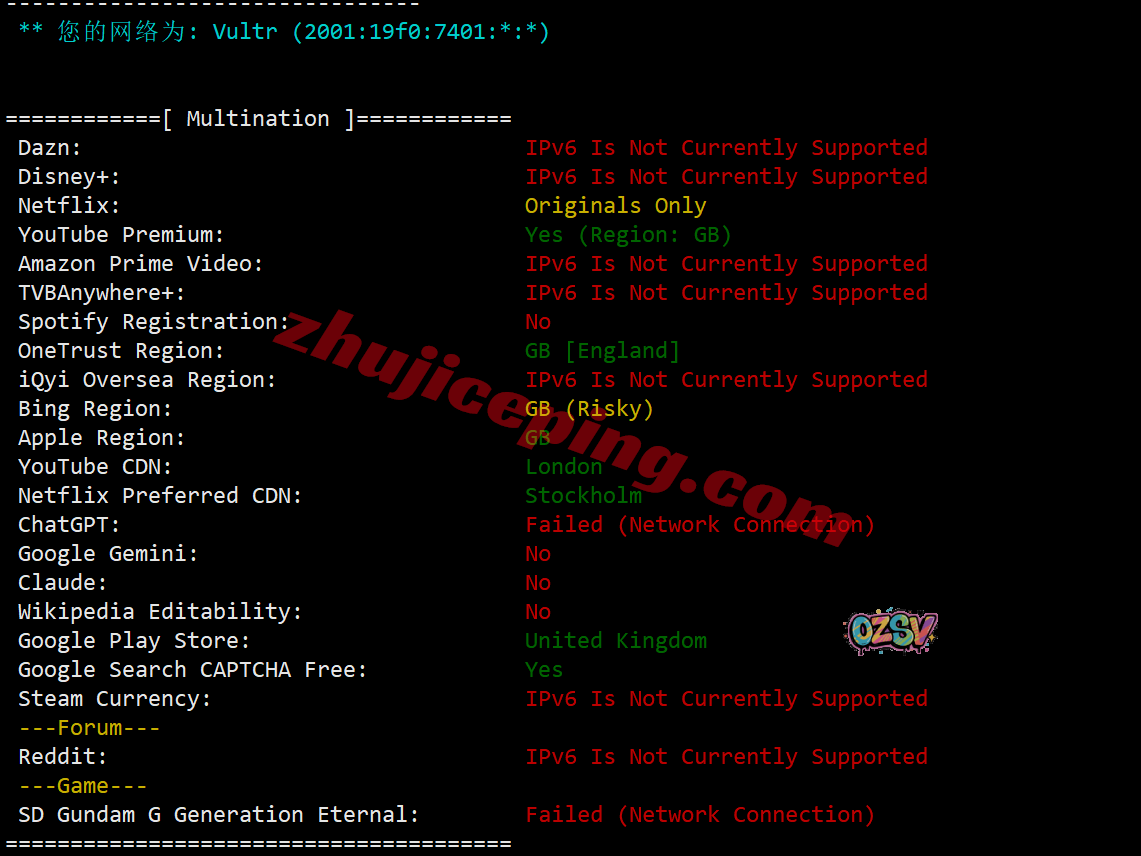Click the Multination section header
This screenshot has width=1141, height=856.
(258, 119)
